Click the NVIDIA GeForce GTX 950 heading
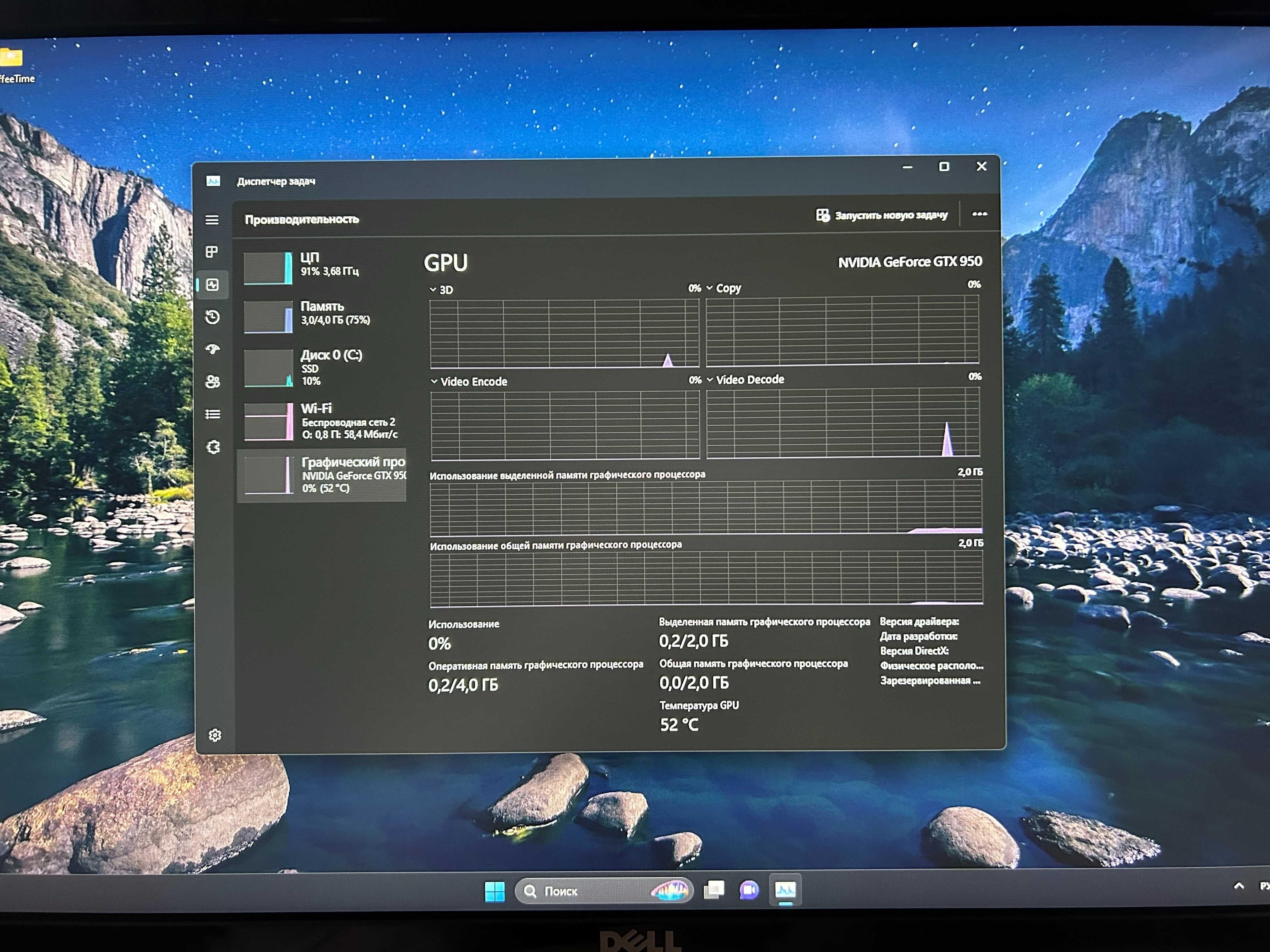This screenshot has width=1270, height=952. click(x=909, y=262)
